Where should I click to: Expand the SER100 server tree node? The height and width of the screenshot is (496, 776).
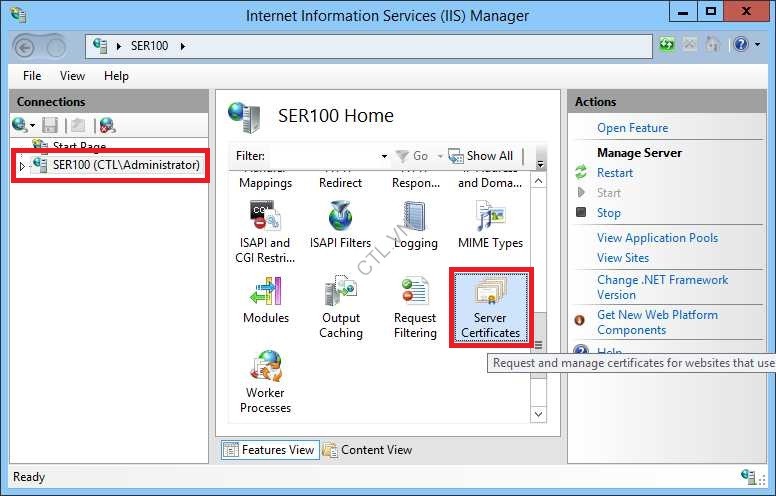(22, 166)
